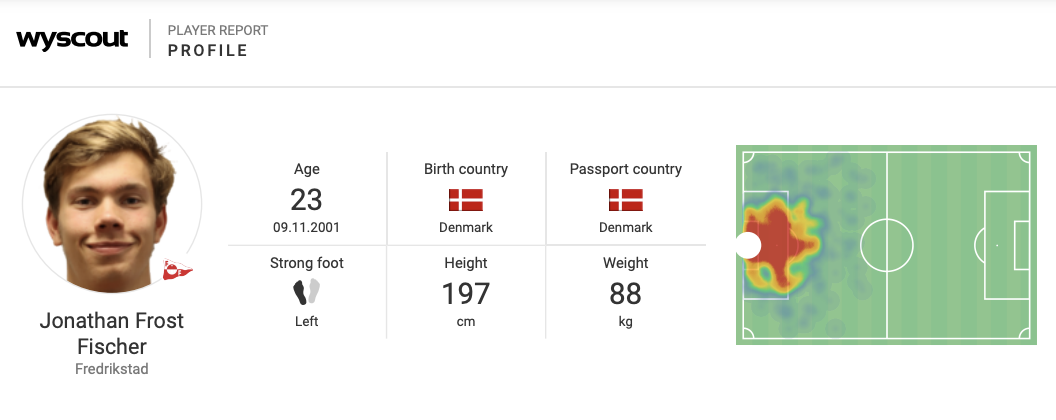The image size is (1056, 420).
Task: Click the player name Jonathan Frost Fischer
Action: pos(112,334)
